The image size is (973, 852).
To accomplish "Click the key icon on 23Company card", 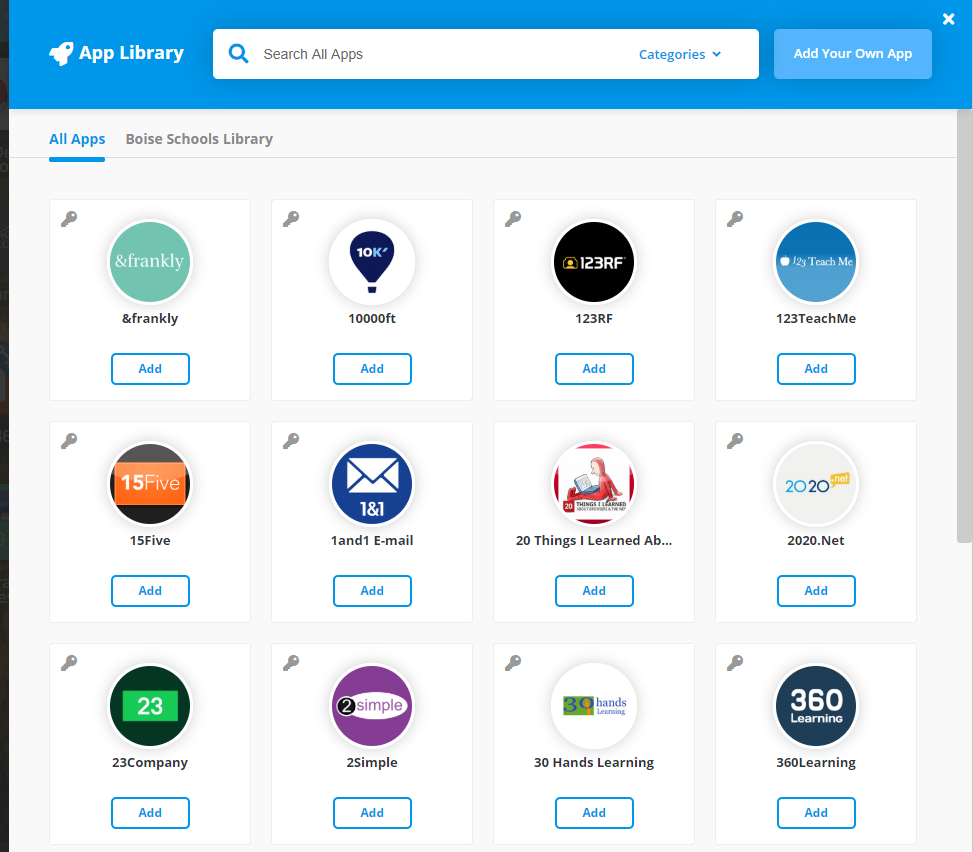I will (69, 663).
